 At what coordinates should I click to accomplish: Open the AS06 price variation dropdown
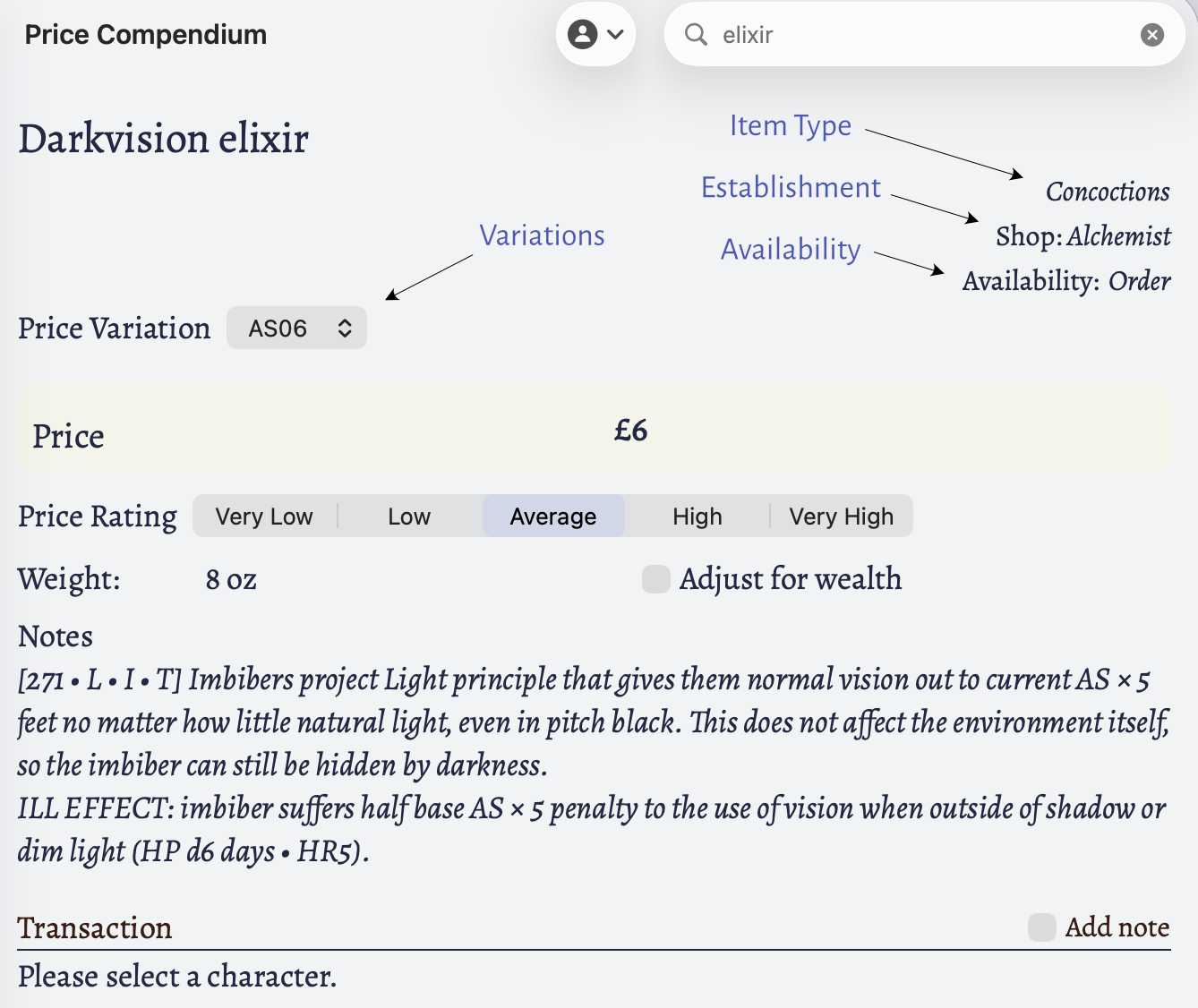(x=295, y=329)
